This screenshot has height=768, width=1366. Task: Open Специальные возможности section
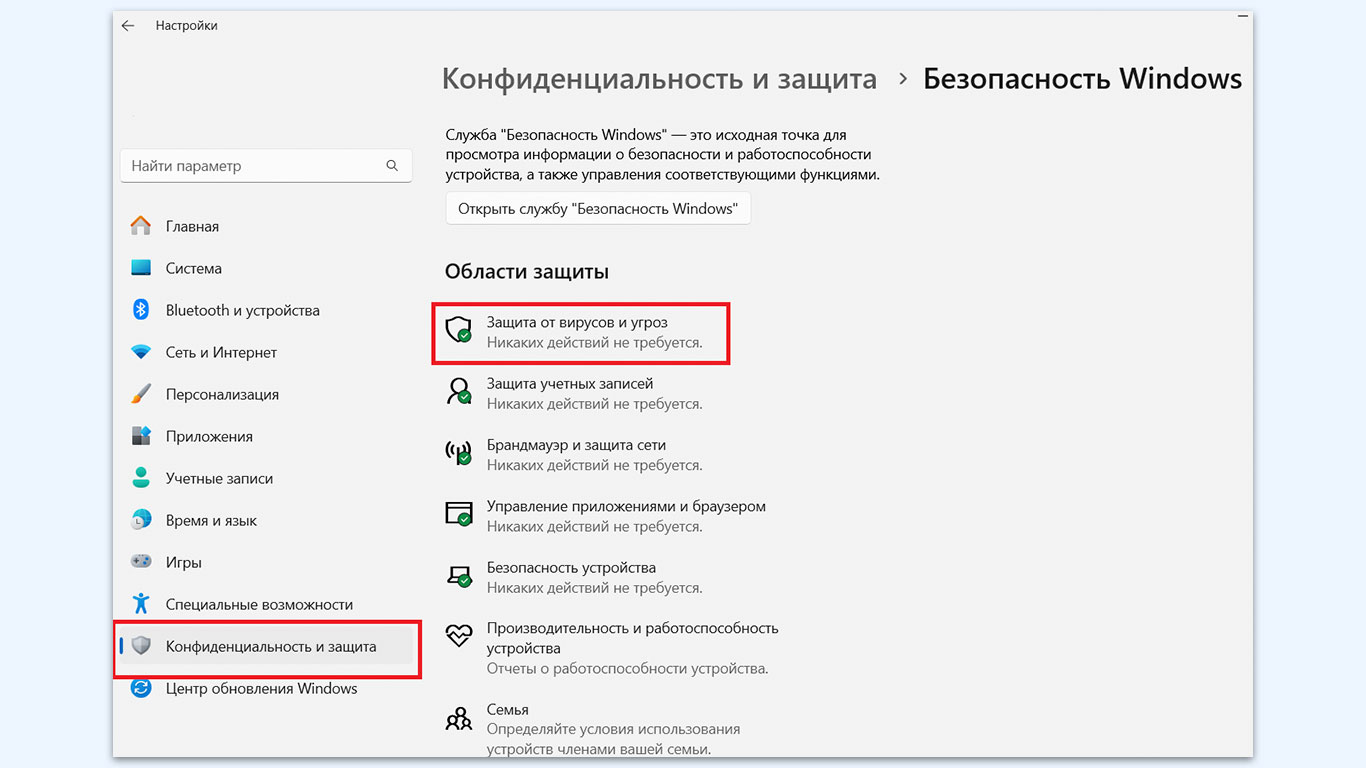tap(265, 604)
